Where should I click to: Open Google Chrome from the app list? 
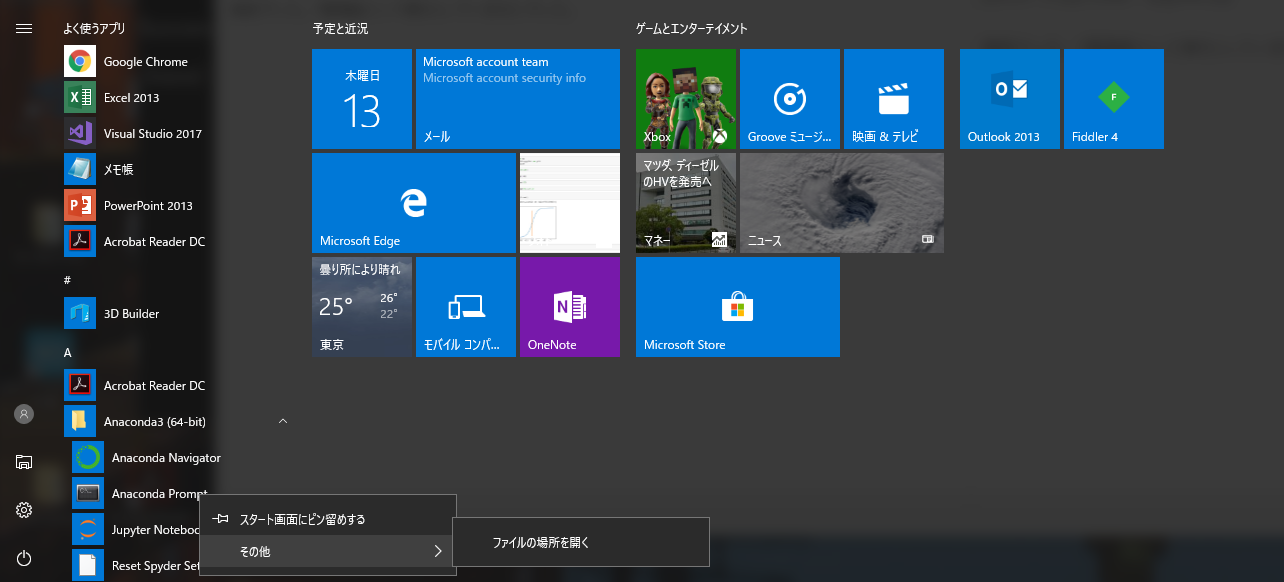coord(145,62)
